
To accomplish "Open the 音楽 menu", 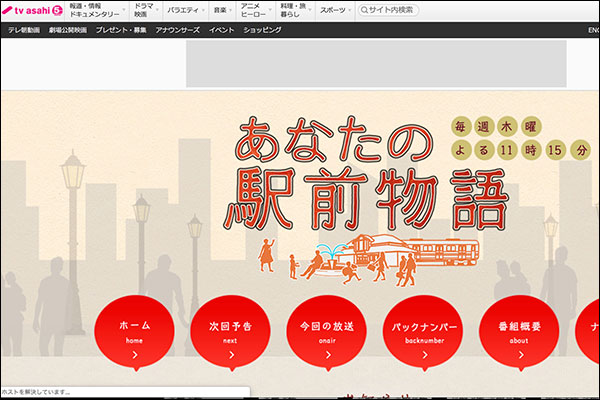I will pyautogui.click(x=222, y=10).
